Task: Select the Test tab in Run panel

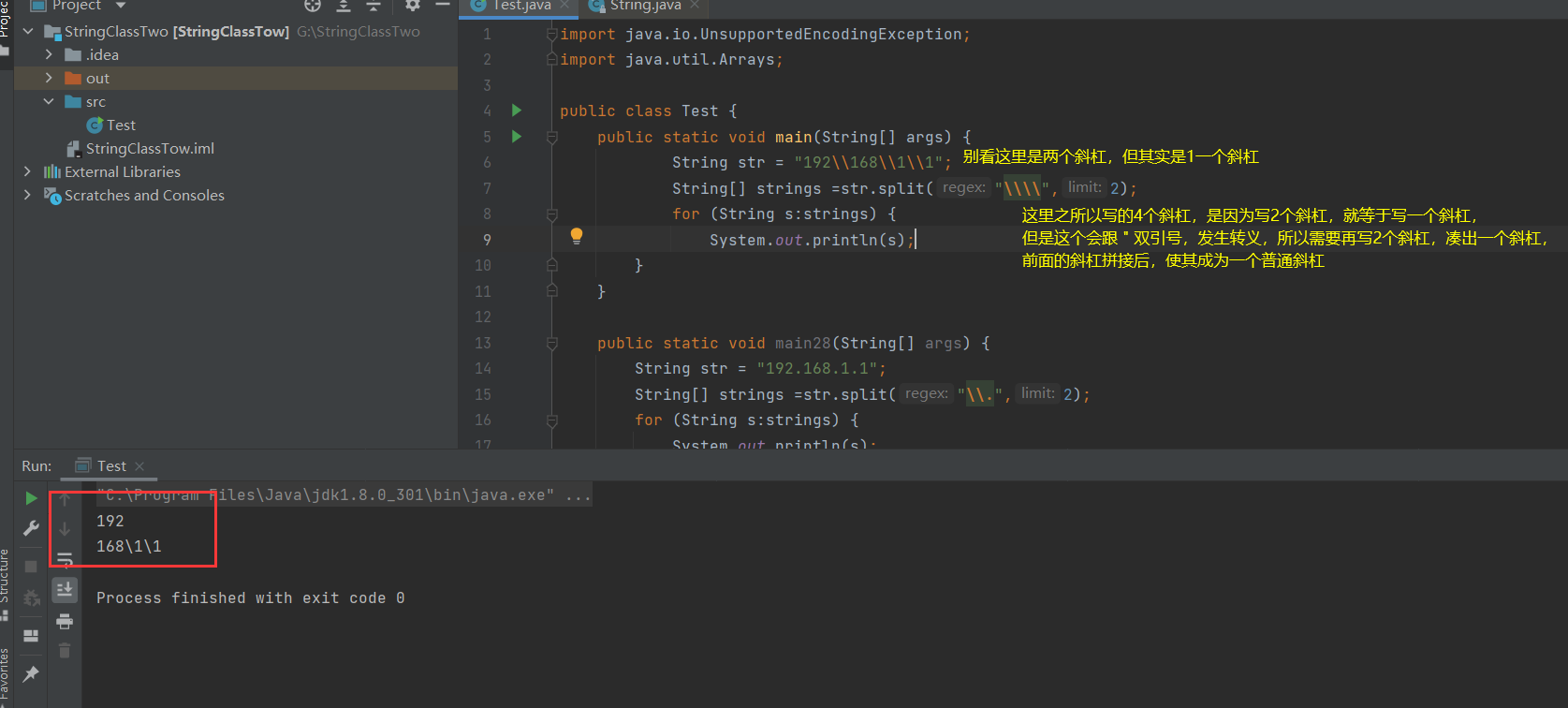Action: pos(111,465)
